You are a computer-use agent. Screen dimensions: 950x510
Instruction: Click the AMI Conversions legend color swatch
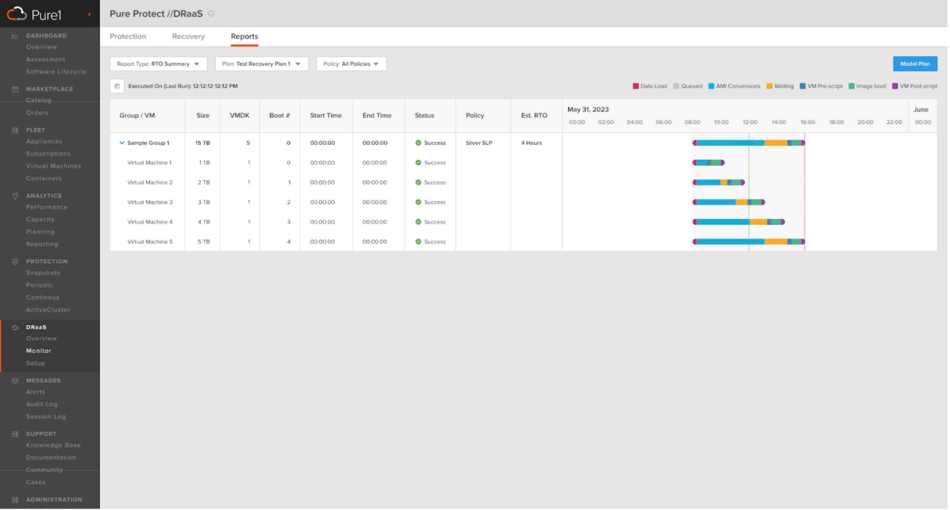coord(711,86)
